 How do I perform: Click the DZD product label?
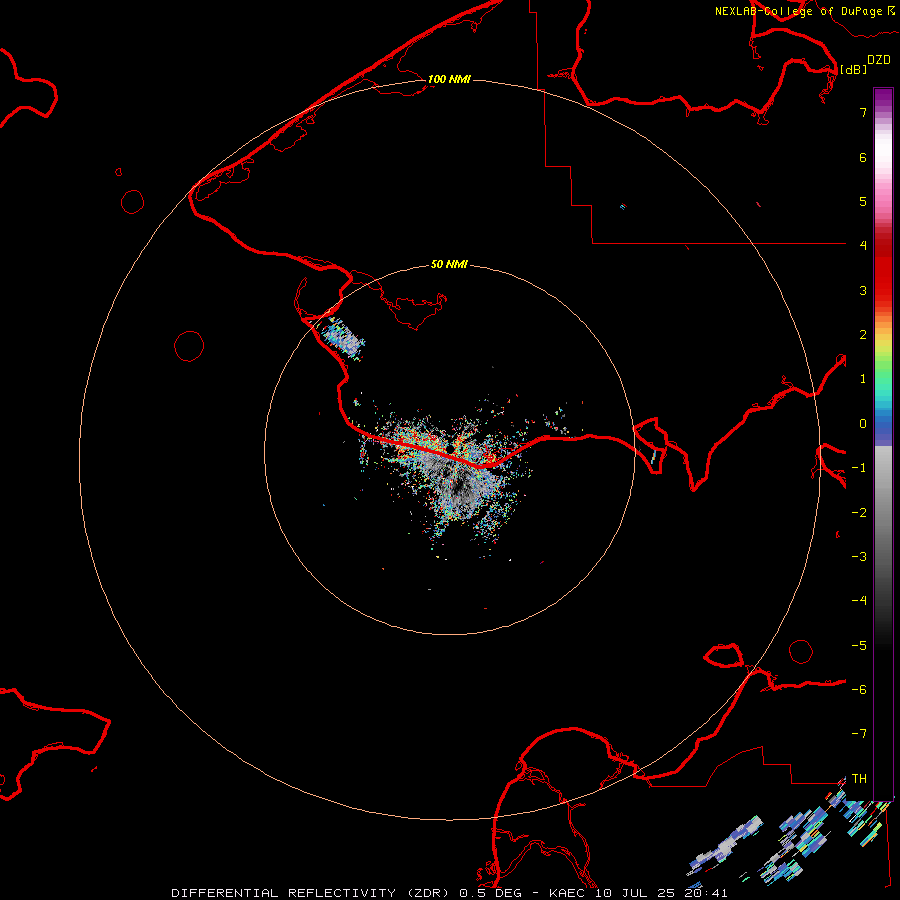[x=879, y=60]
